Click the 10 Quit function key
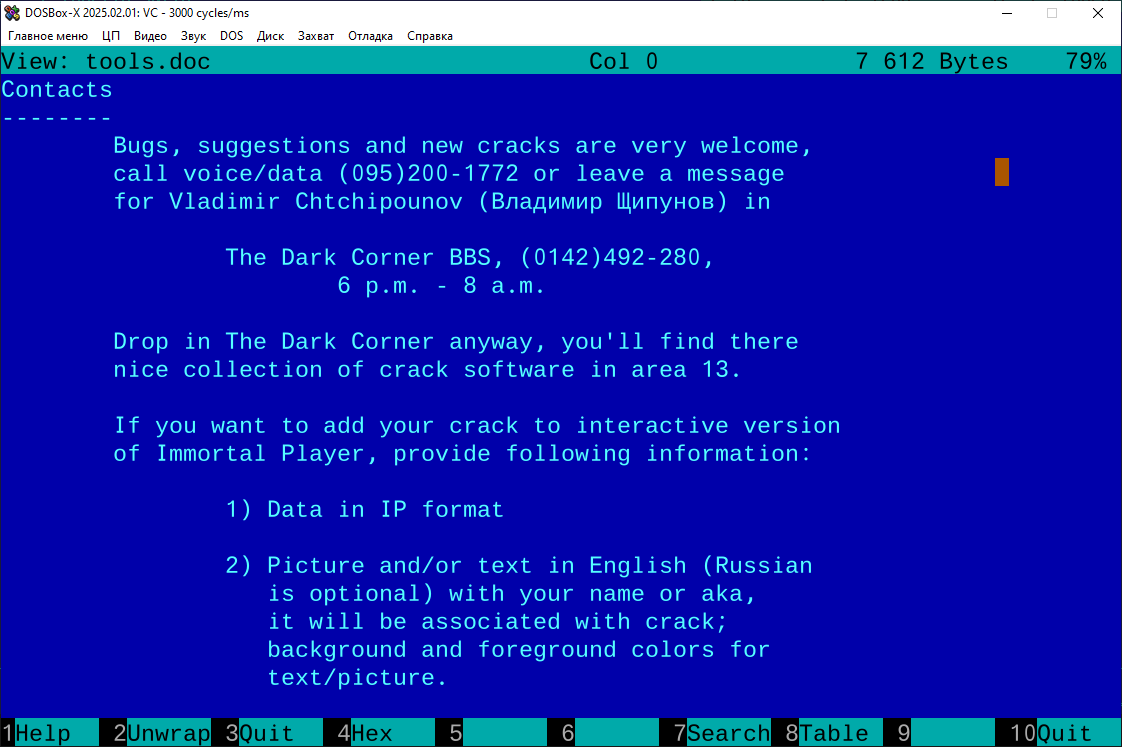 1065,733
